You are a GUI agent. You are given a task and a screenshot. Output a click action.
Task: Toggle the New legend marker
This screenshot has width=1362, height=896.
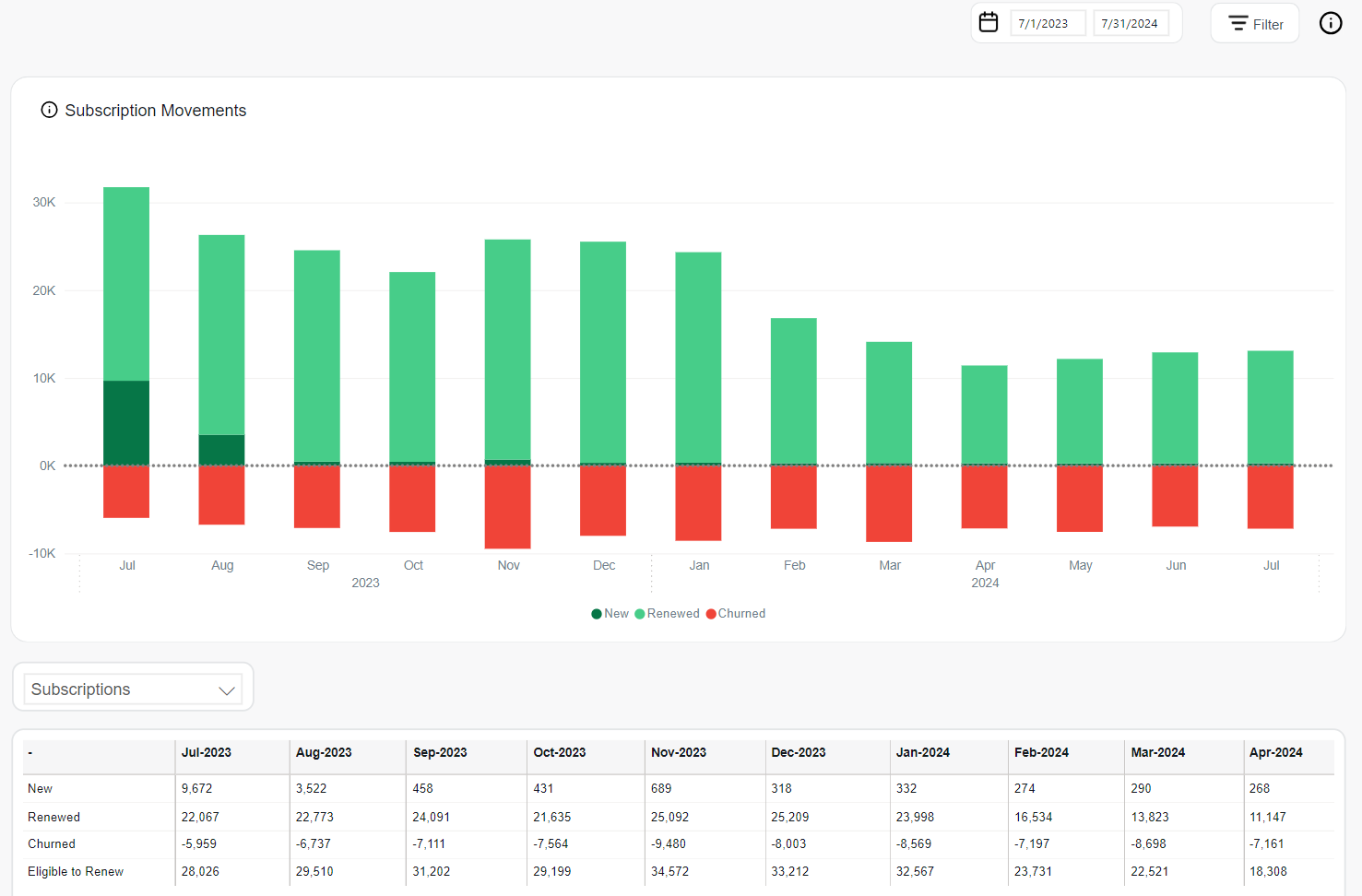[x=597, y=614]
